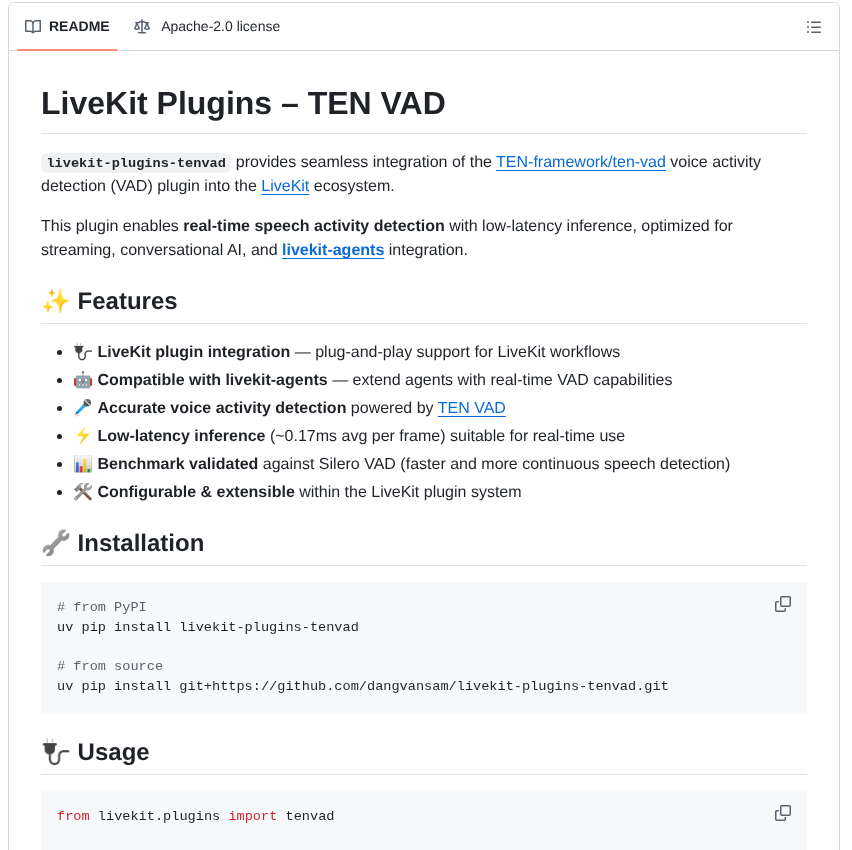
Task: Select the Installation heading text
Action: coord(140,542)
